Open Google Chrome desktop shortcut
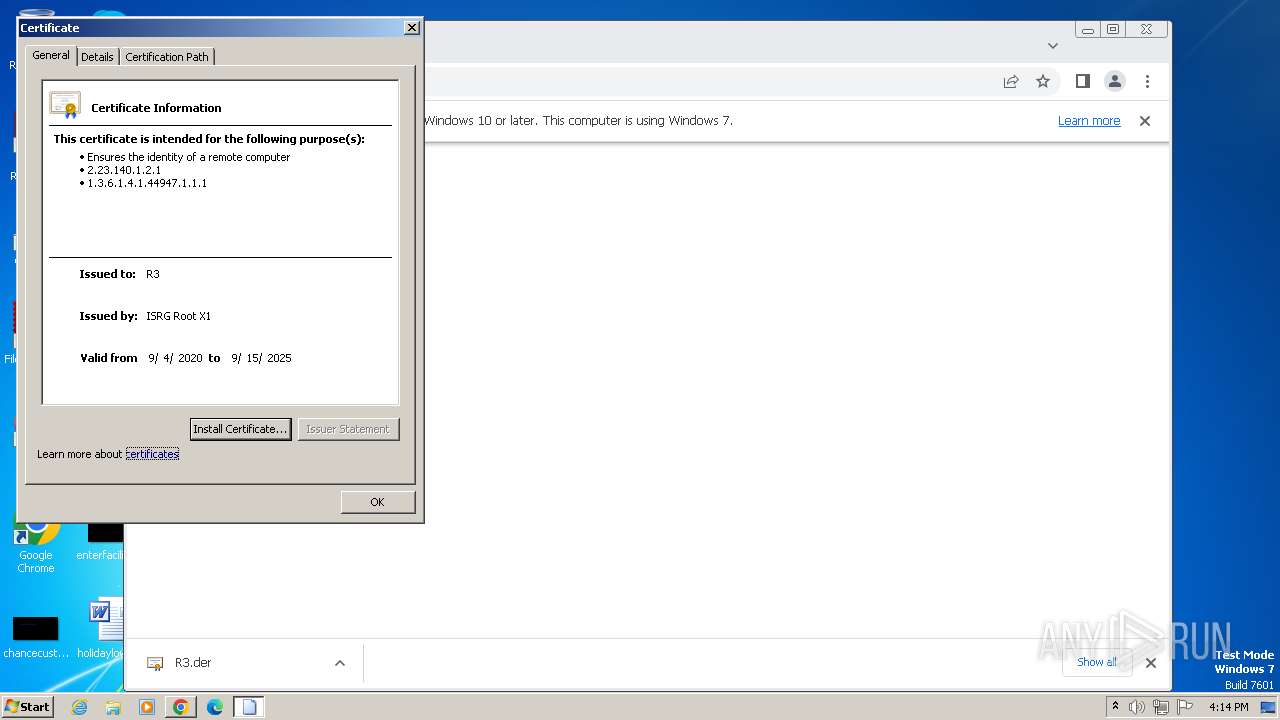The height and width of the screenshot is (720, 1280). [36, 545]
